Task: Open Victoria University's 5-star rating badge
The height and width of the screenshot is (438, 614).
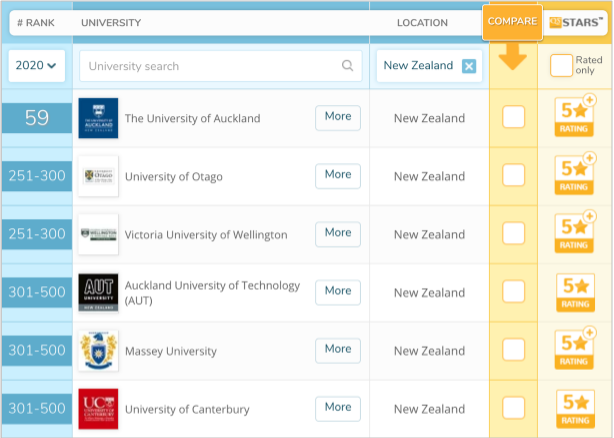Action: [x=574, y=234]
